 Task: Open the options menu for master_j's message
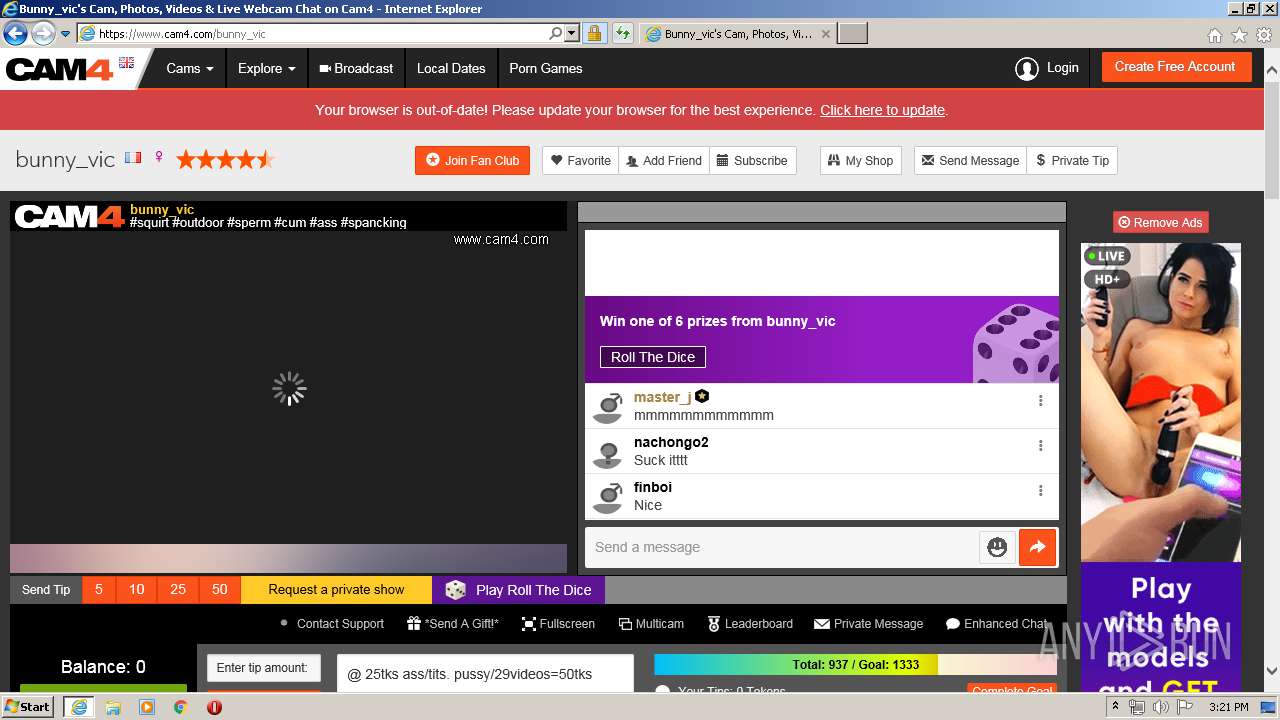coord(1040,400)
